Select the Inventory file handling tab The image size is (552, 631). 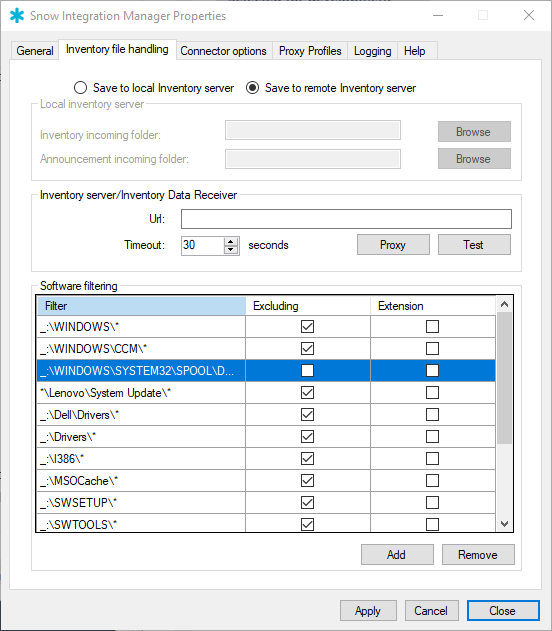pos(117,49)
